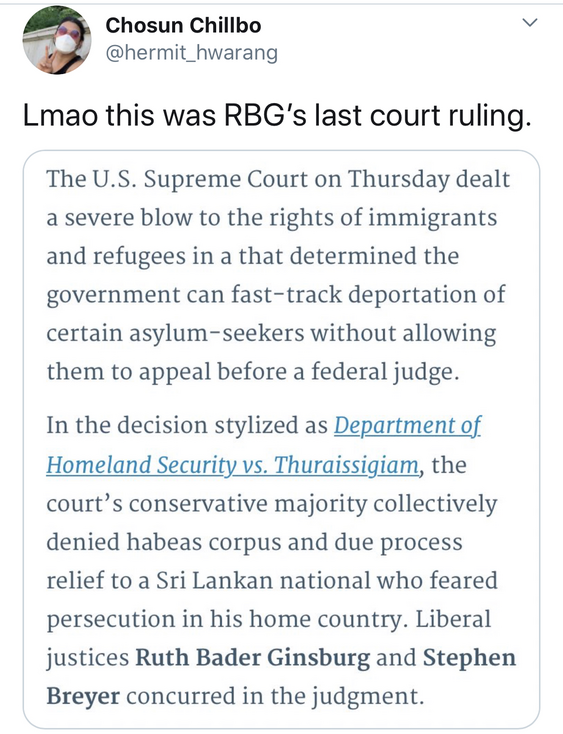Click the bold Stephen name
Image resolution: width=563 pixels, height=734 pixels.
click(x=469, y=658)
